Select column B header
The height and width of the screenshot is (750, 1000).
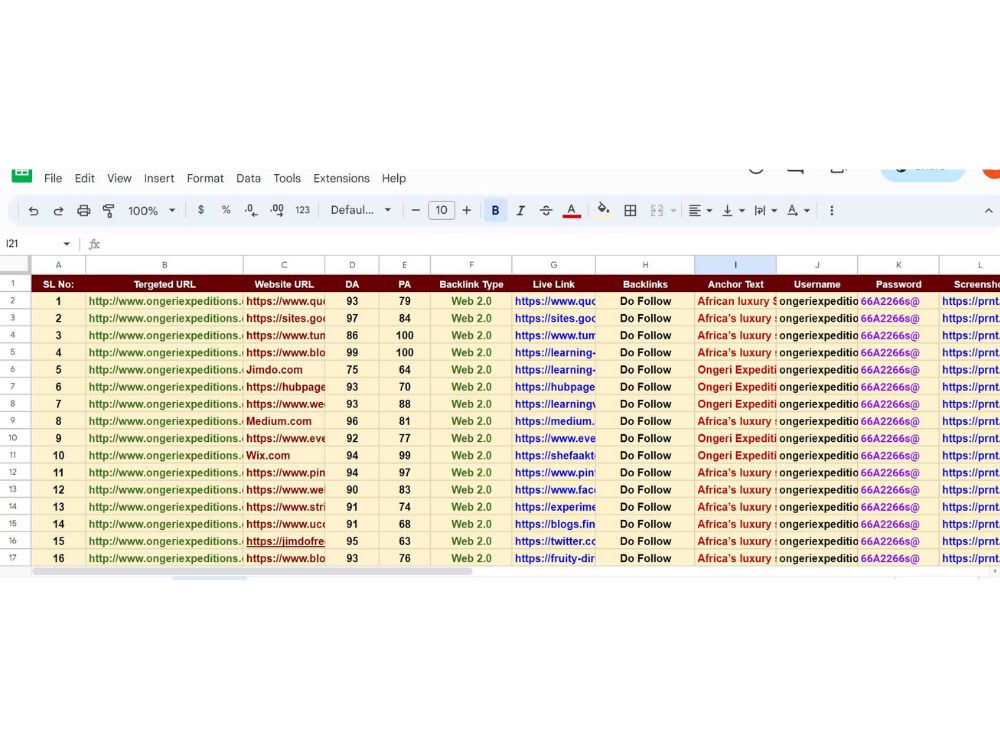coord(165,265)
